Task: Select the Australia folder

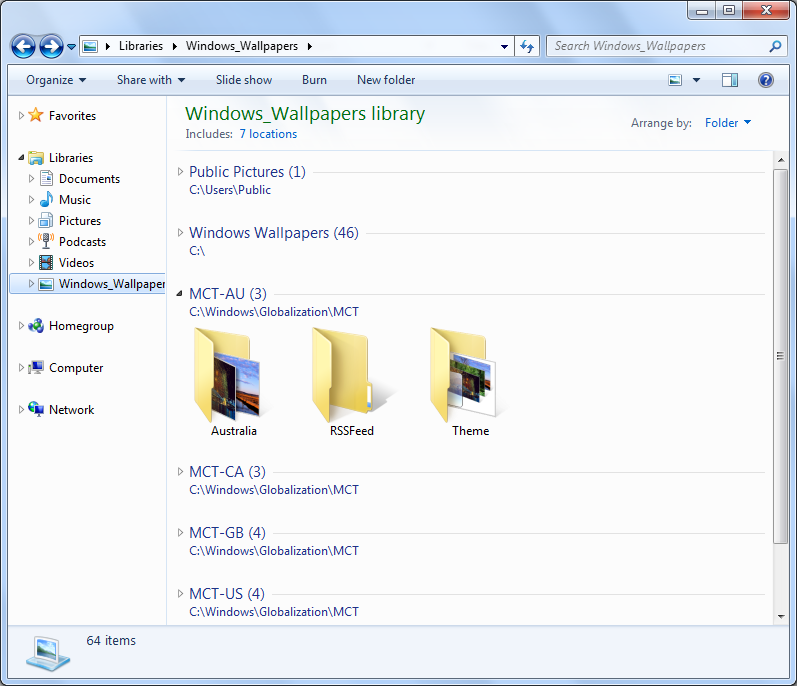Action: pyautogui.click(x=231, y=382)
